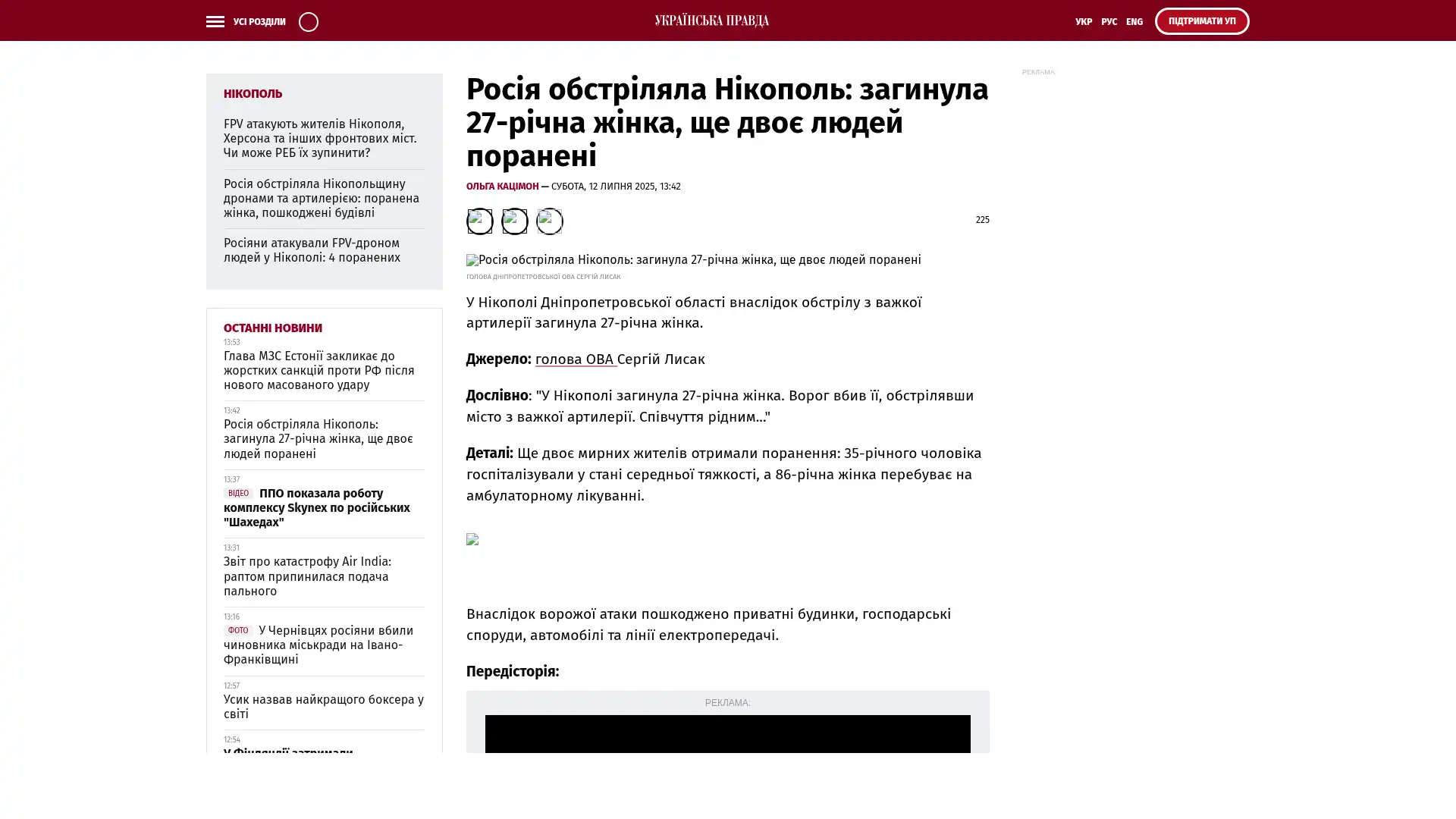This screenshot has height=819, width=1456.
Task: Open the ОСТАННІ НОВИНИ section heading
Action: click(x=272, y=328)
